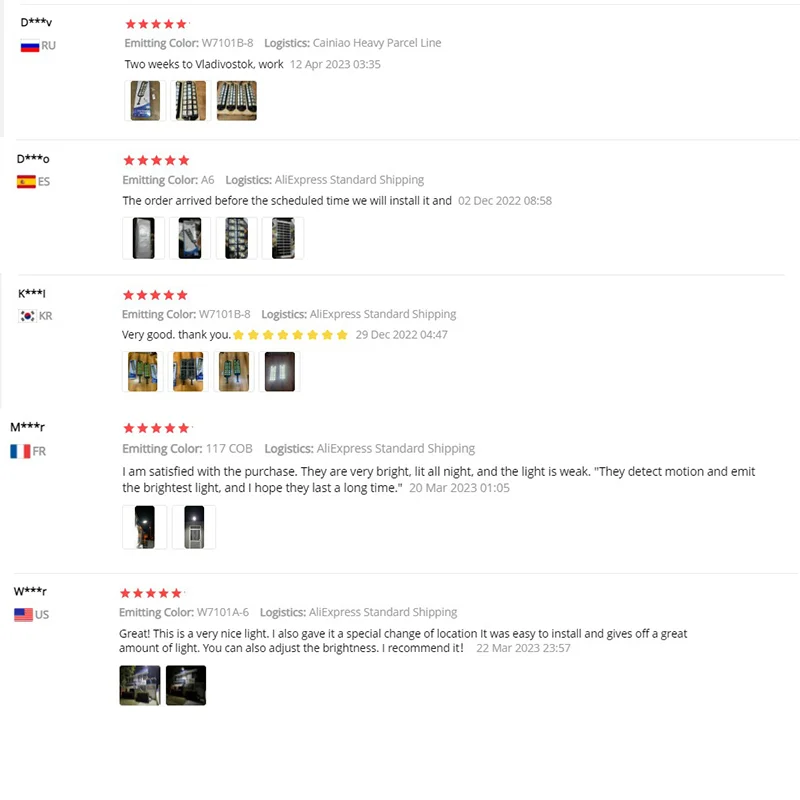The width and height of the screenshot is (800, 800).
Task: View second photo in K***l's review
Action: click(188, 371)
